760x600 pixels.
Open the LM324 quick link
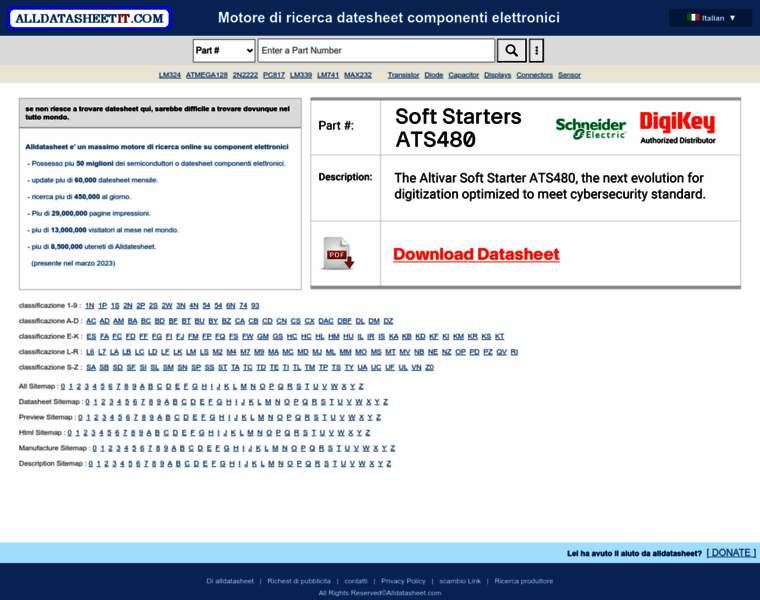tap(170, 75)
